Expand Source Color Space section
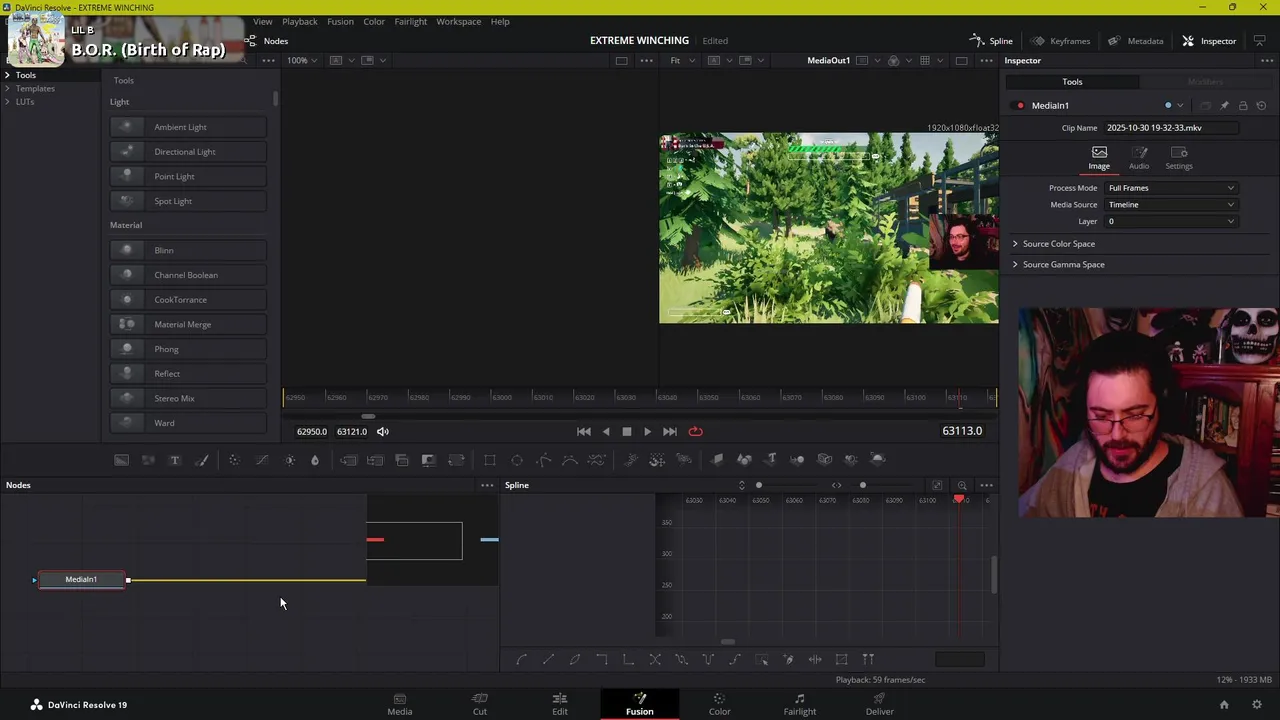This screenshot has height=720, width=1280. tap(1015, 244)
